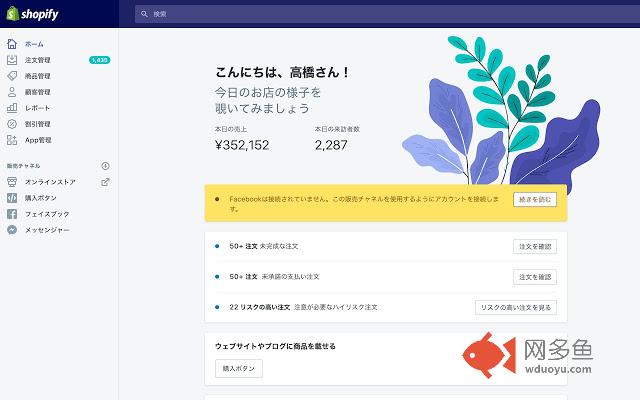Click the Facebook channel icon
640x400 pixels.
(x=12, y=214)
